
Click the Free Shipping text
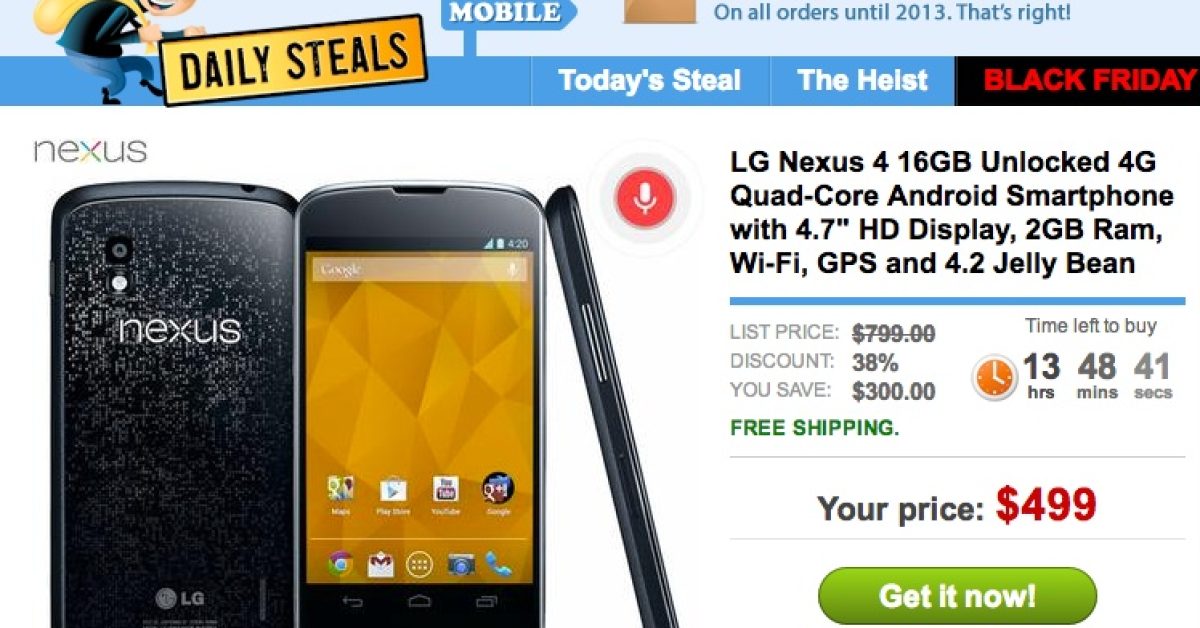click(x=815, y=428)
